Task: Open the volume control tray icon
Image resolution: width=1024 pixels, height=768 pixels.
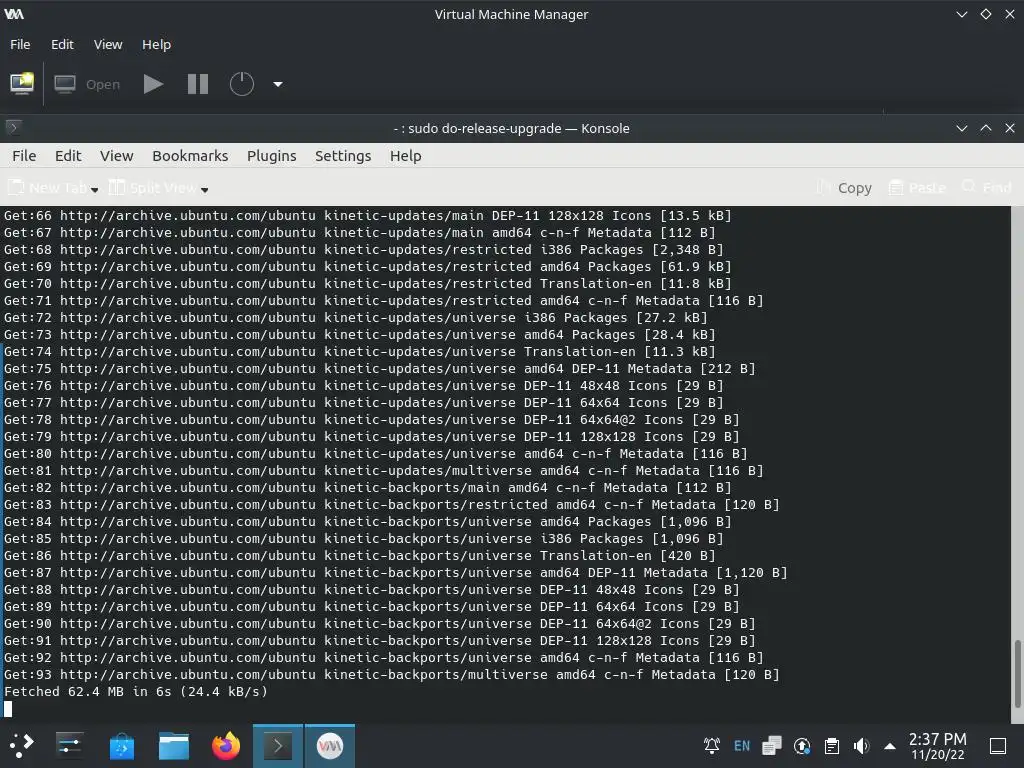Action: coord(861,745)
